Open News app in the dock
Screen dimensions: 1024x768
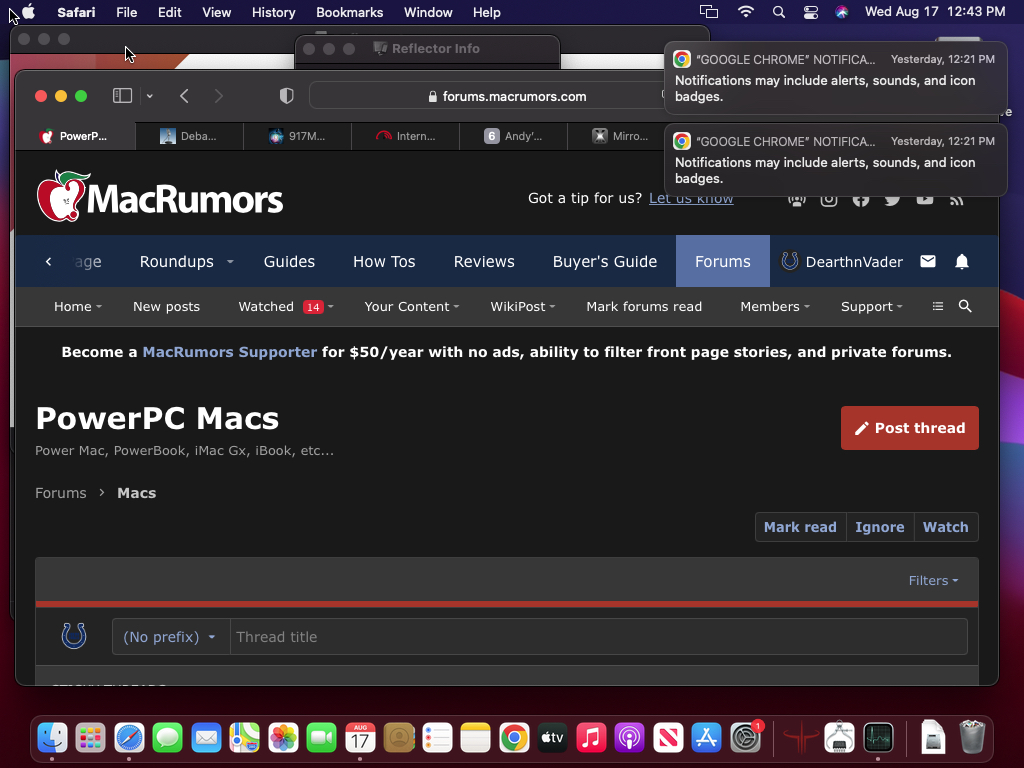(668, 738)
